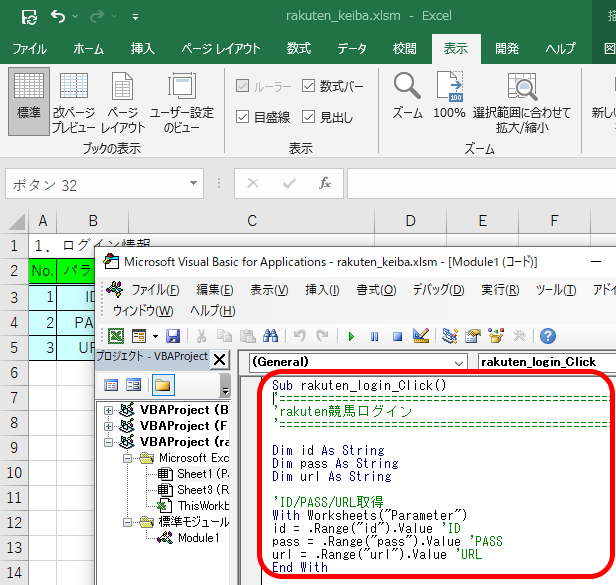Open the 開発 ribbon tab
616x585 pixels.
click(x=507, y=49)
